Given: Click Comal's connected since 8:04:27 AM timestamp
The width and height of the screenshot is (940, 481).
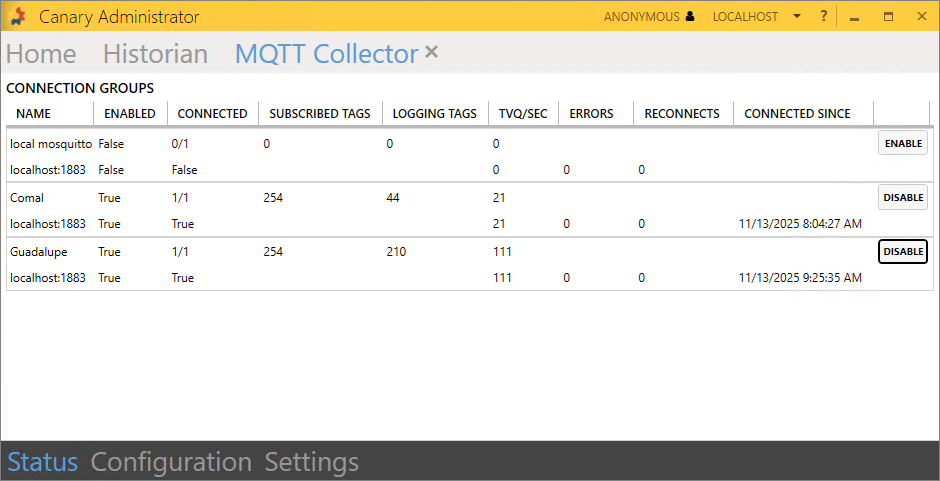Looking at the screenshot, I should 800,224.
